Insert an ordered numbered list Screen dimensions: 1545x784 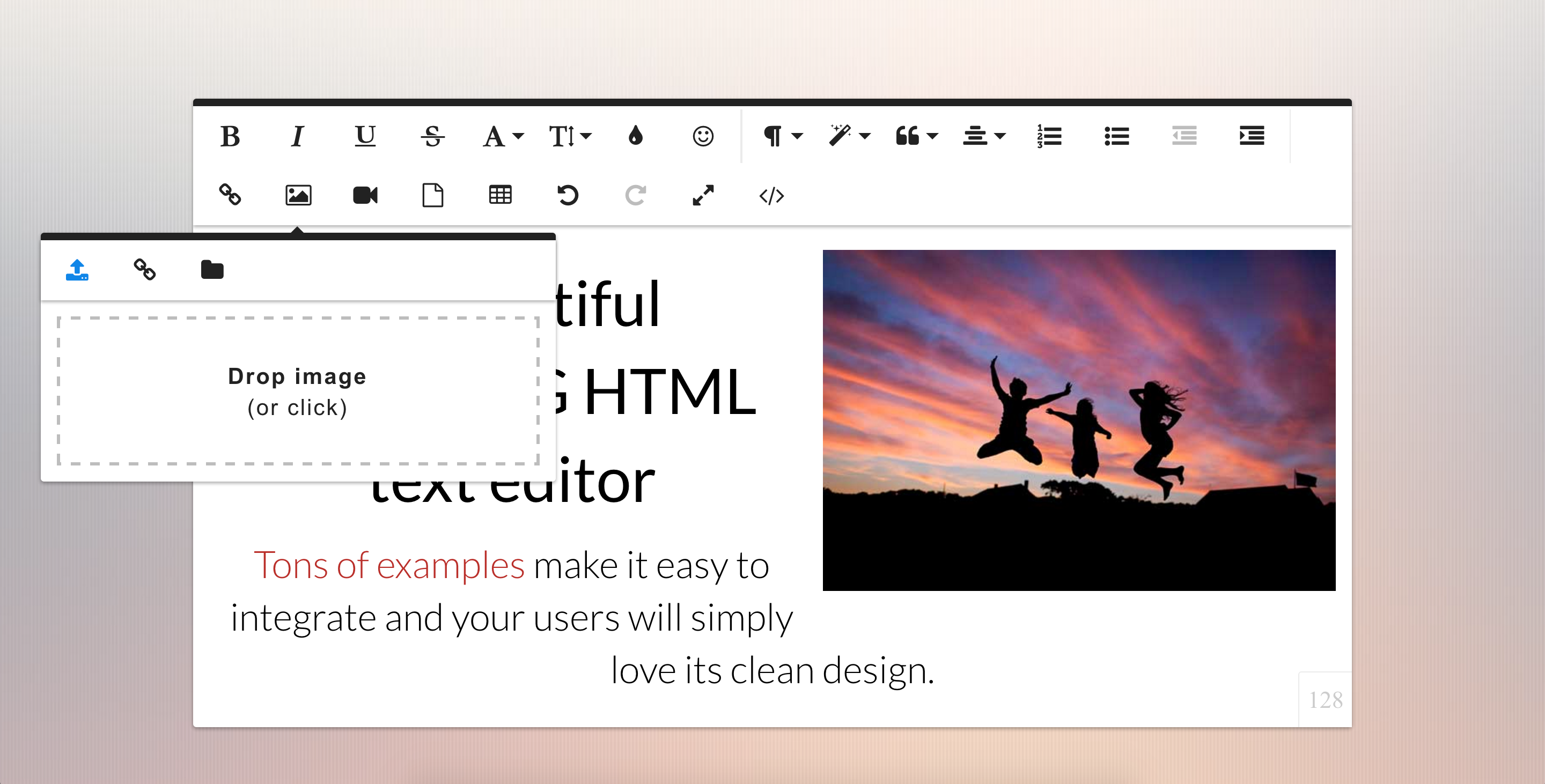tap(1049, 136)
